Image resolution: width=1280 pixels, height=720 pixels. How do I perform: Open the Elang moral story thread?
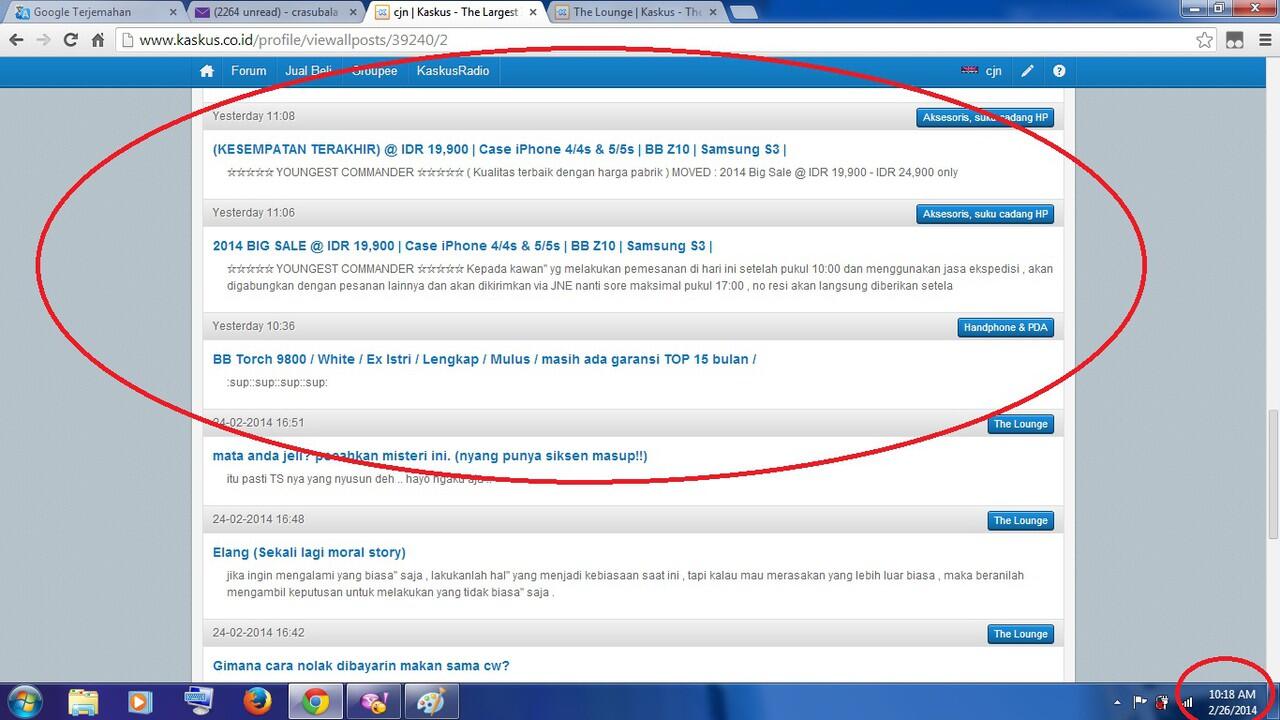tap(309, 552)
